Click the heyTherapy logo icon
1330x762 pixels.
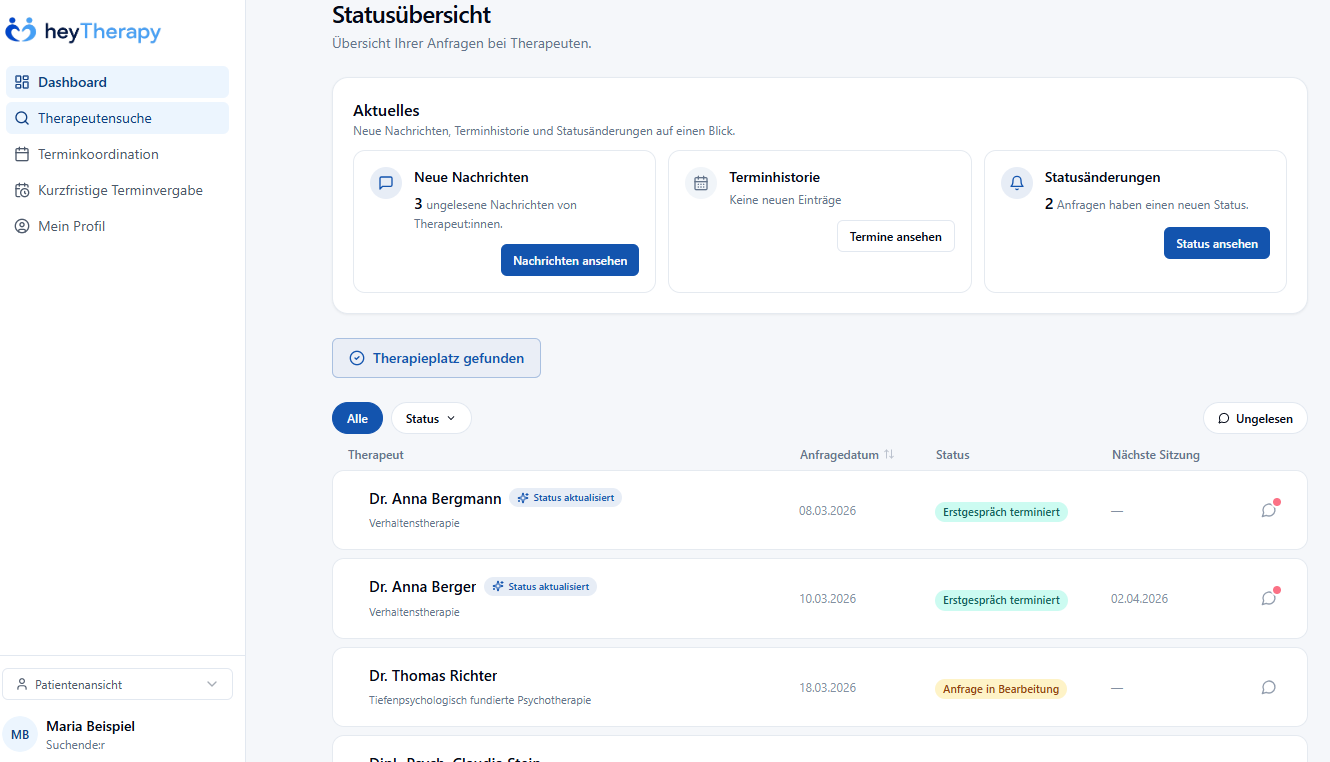[x=20, y=31]
